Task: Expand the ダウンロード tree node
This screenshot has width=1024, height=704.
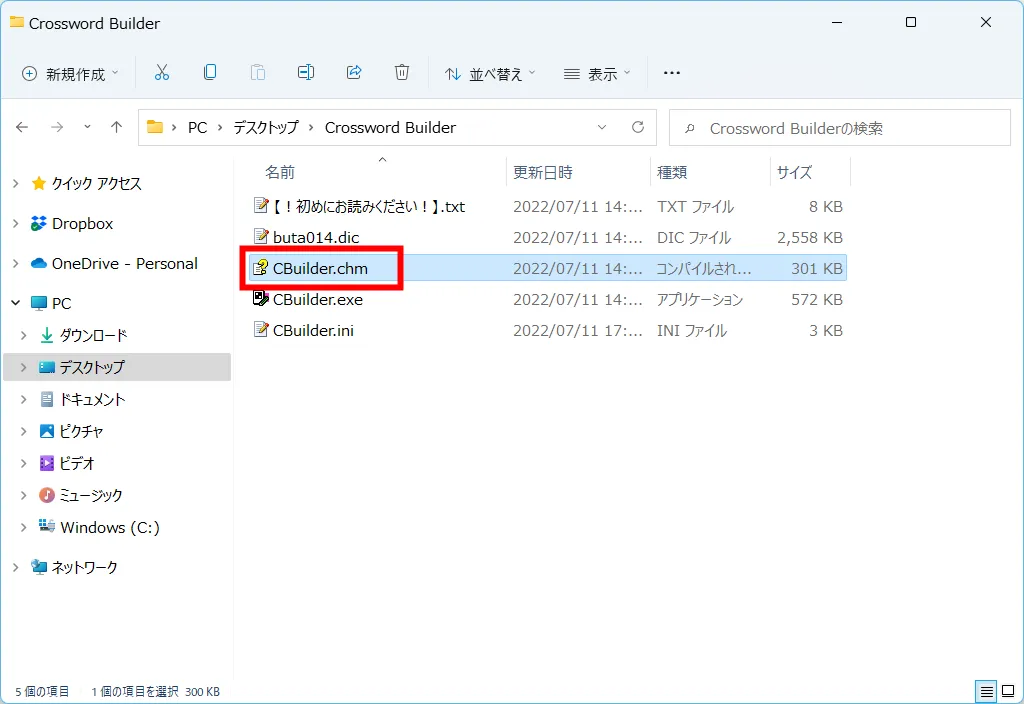Action: (24, 336)
